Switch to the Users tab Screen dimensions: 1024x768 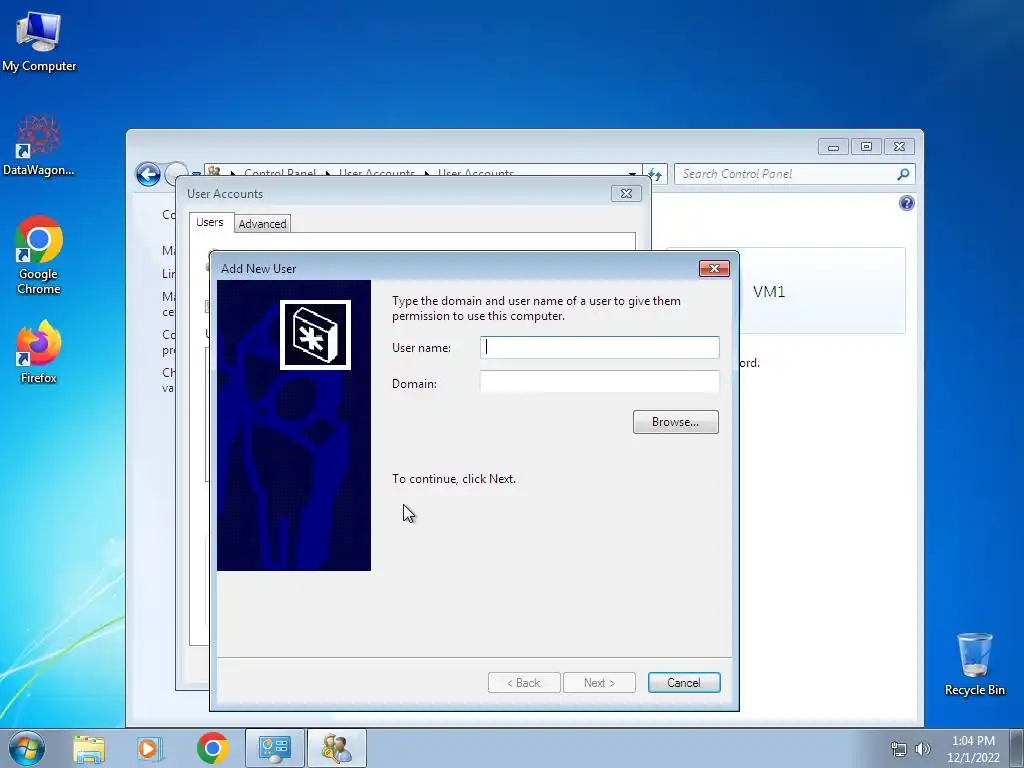[x=210, y=222]
